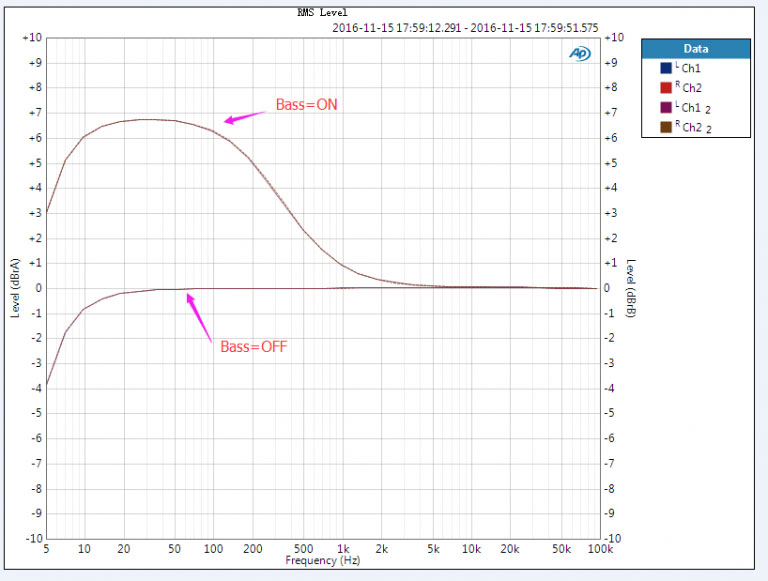
Task: Select the Data legend header
Action: point(696,48)
